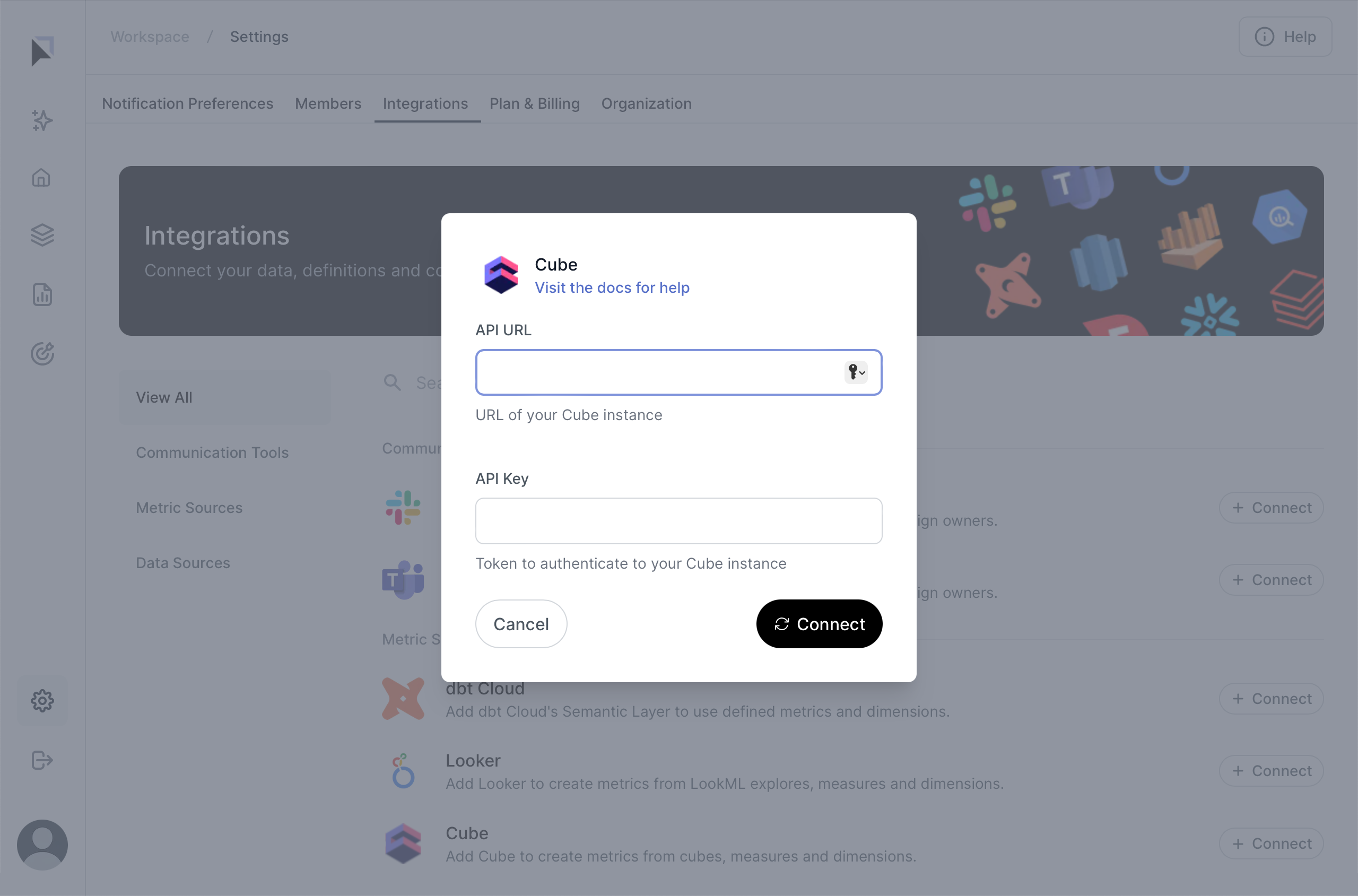The image size is (1358, 896).
Task: Go to the Home icon in the sidebar
Action: (x=42, y=178)
